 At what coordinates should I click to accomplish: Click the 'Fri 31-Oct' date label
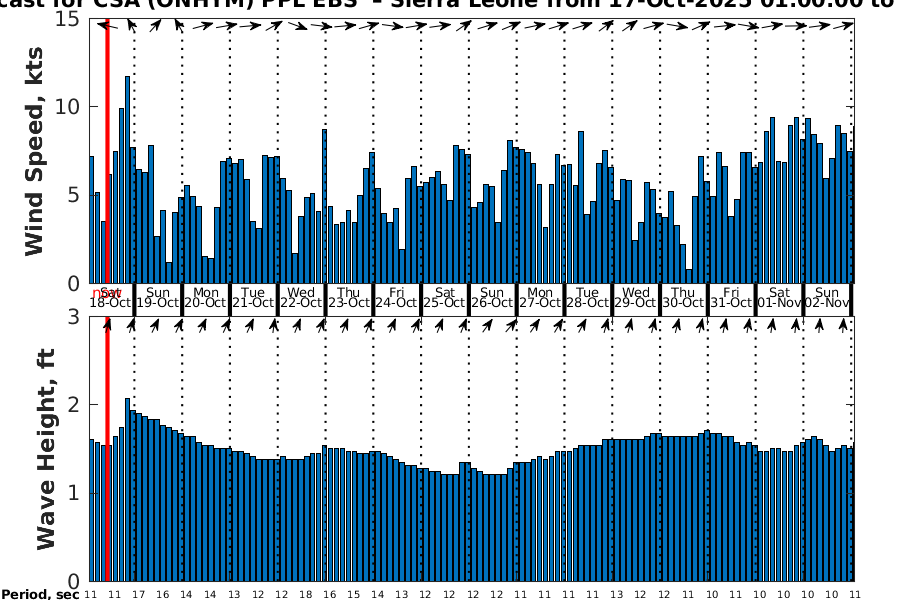pyautogui.click(x=730, y=298)
